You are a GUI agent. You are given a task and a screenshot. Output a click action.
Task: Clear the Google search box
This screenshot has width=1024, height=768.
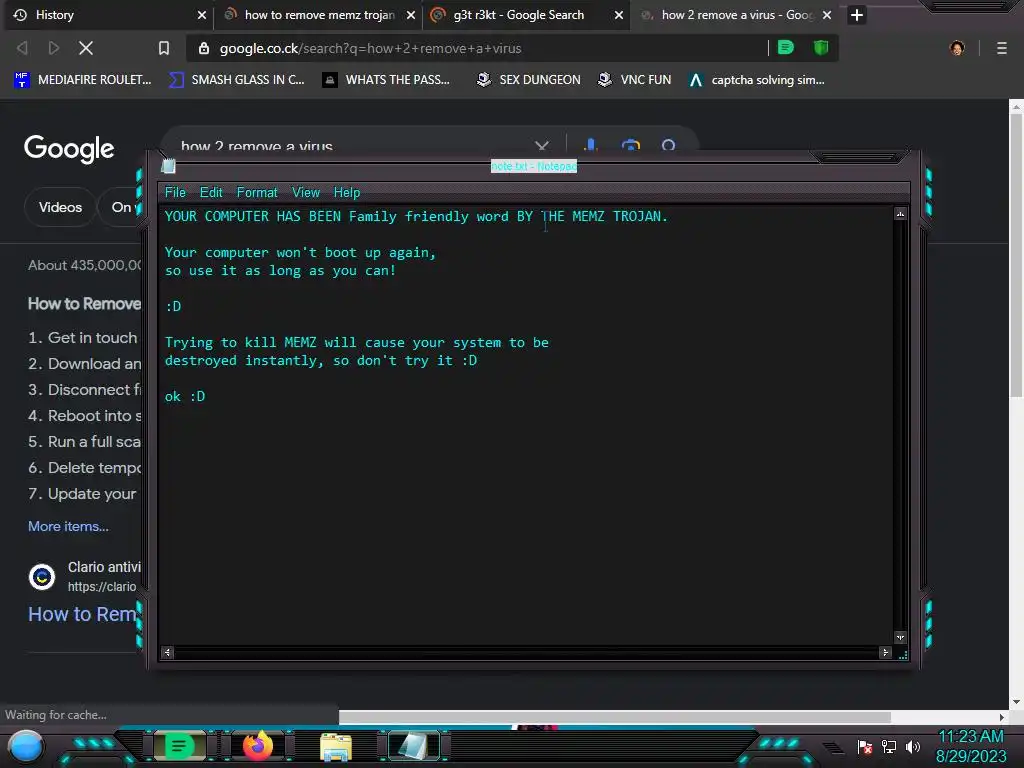tap(541, 144)
